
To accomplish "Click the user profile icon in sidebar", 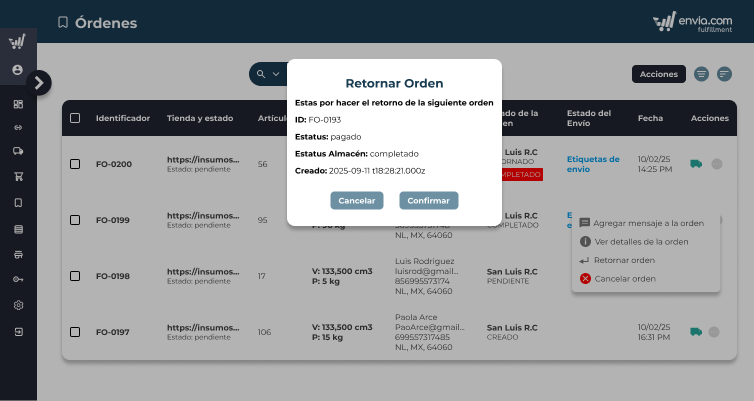I will [x=18, y=70].
